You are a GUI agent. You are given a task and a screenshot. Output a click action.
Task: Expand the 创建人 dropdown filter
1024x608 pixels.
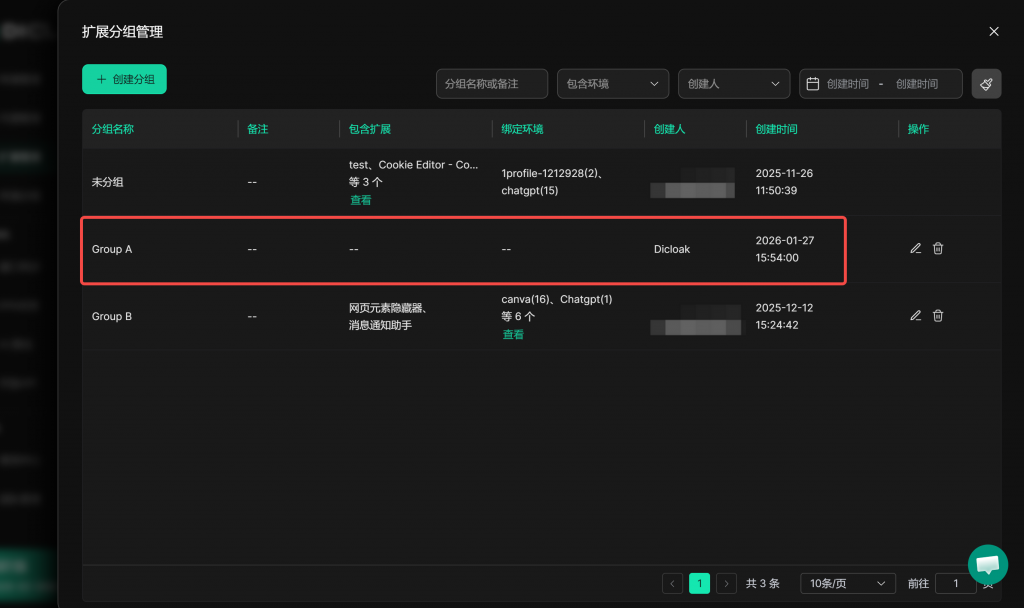tap(733, 84)
